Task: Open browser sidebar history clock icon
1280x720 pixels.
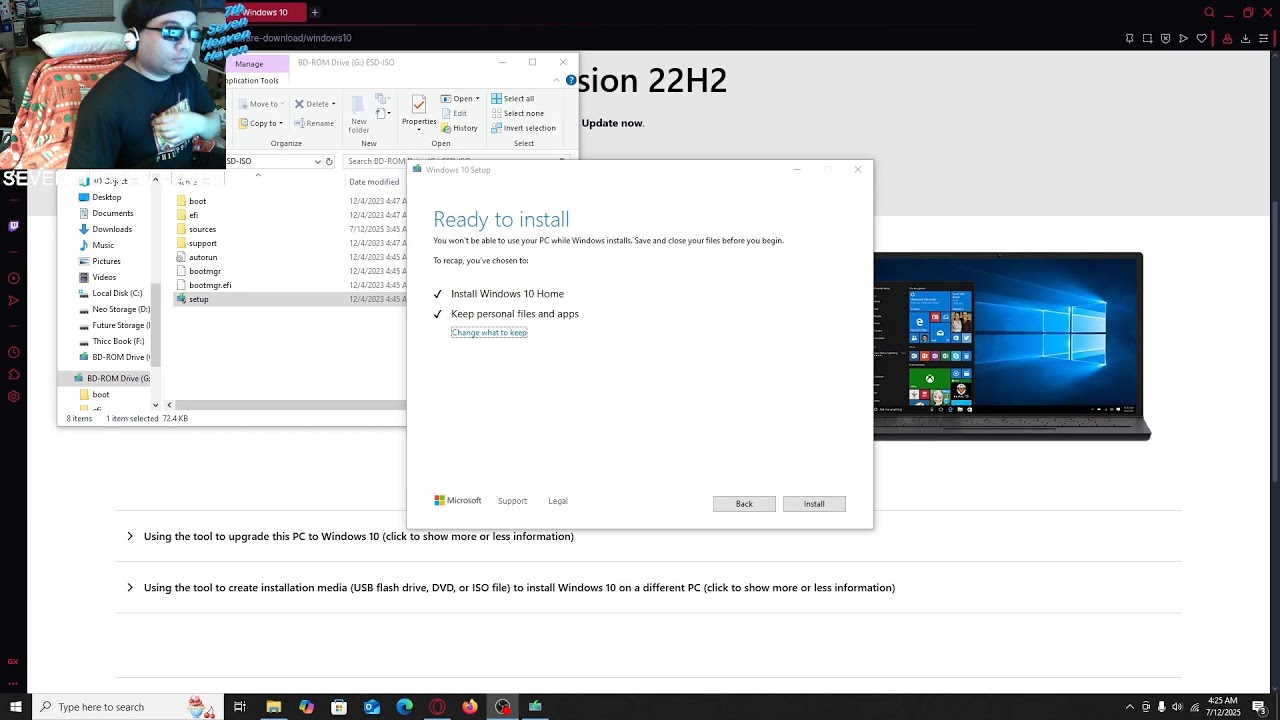Action: [13, 352]
